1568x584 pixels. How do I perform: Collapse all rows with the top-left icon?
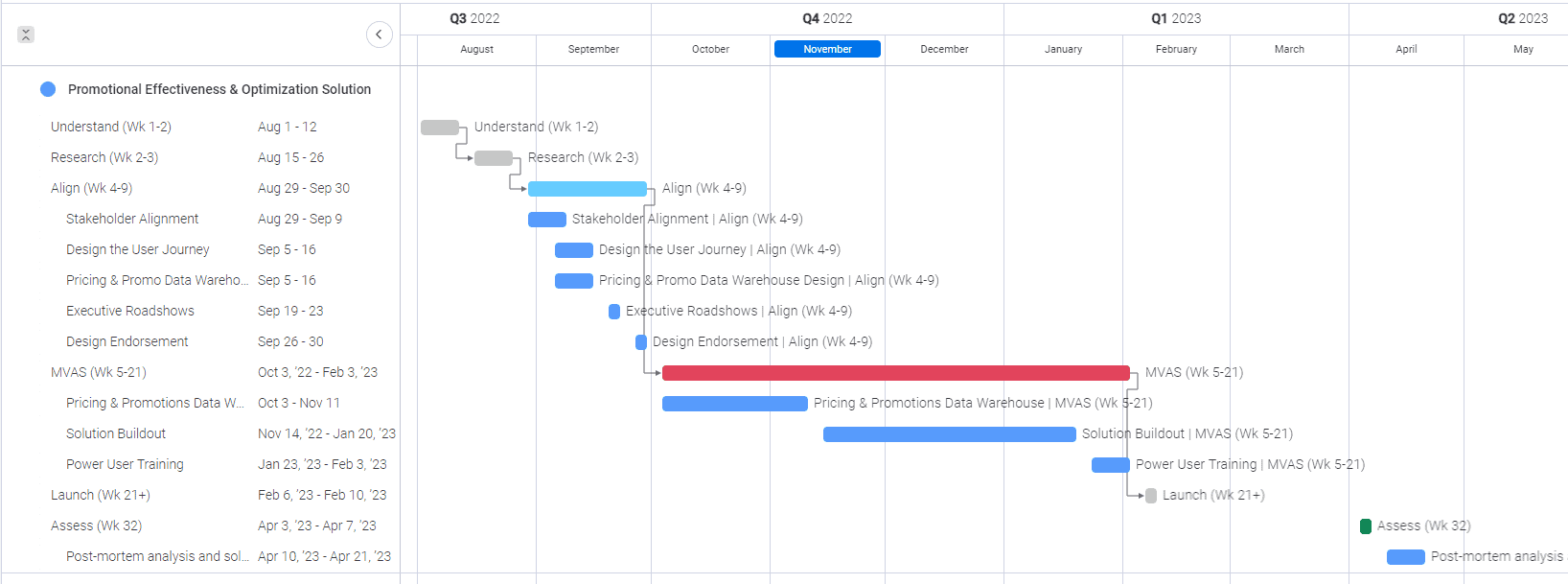(x=26, y=35)
